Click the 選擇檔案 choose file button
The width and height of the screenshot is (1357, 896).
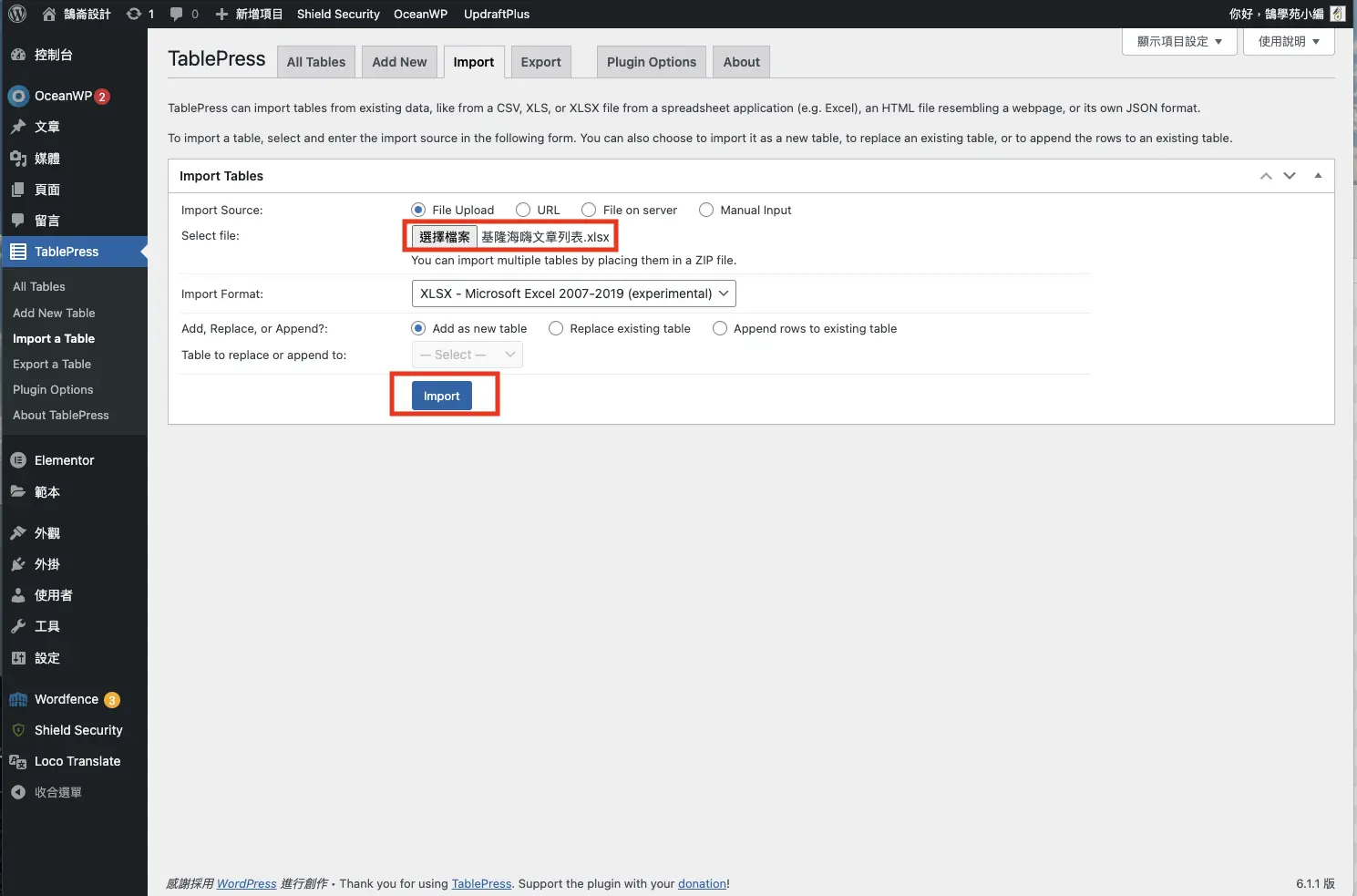click(x=445, y=237)
